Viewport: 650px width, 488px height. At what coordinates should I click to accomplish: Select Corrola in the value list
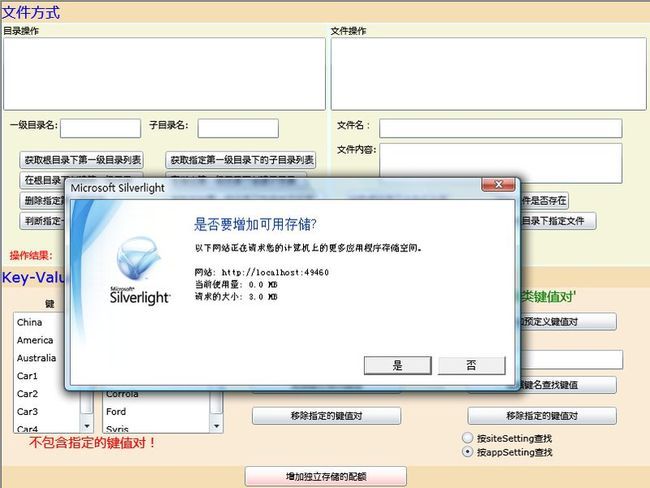pyautogui.click(x=122, y=394)
